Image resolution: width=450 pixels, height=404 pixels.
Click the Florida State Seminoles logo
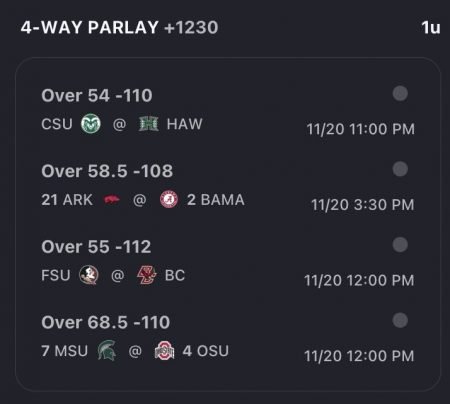coord(88,275)
